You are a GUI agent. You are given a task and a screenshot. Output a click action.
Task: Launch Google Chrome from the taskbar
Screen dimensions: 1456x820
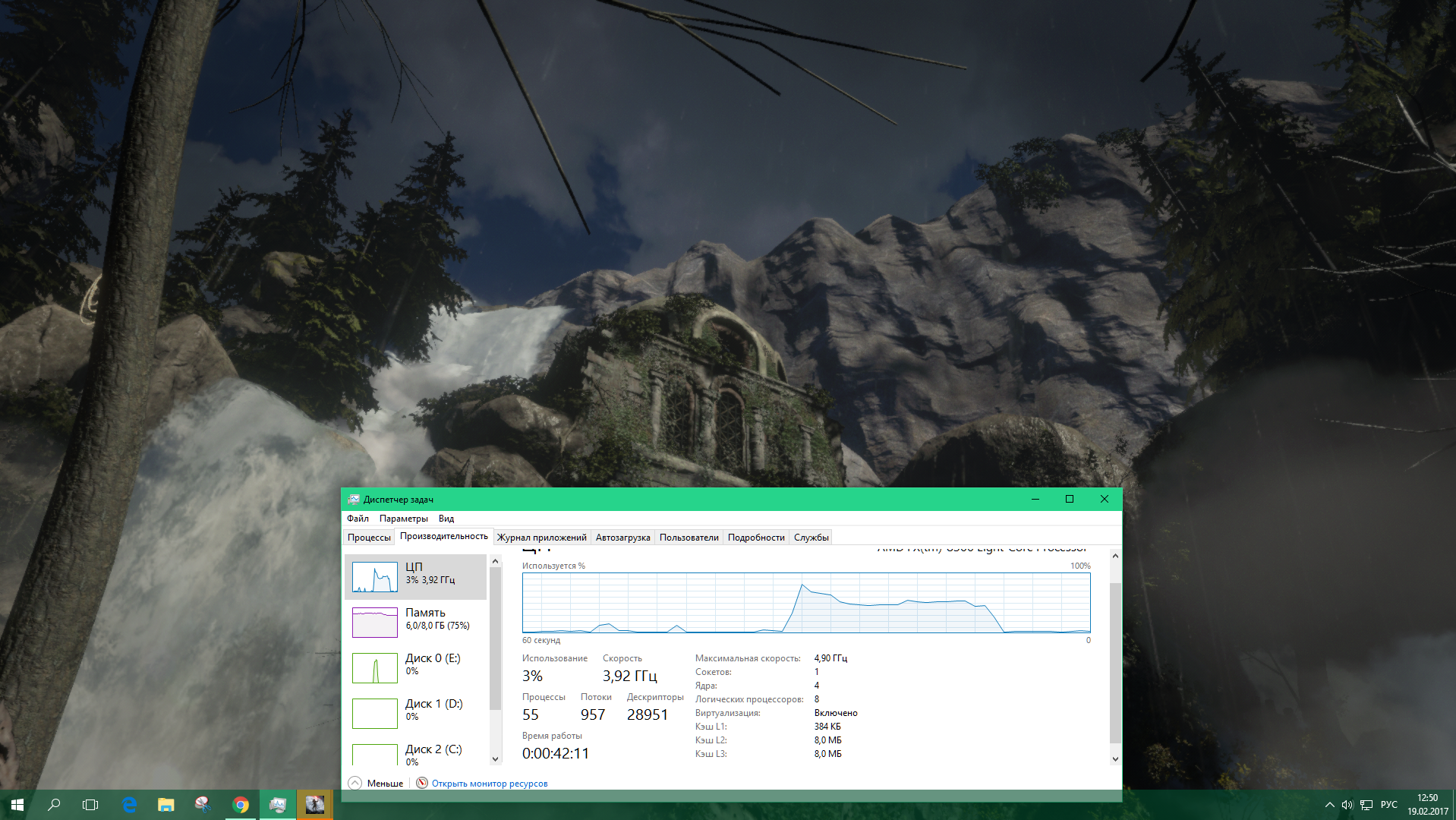click(241, 805)
